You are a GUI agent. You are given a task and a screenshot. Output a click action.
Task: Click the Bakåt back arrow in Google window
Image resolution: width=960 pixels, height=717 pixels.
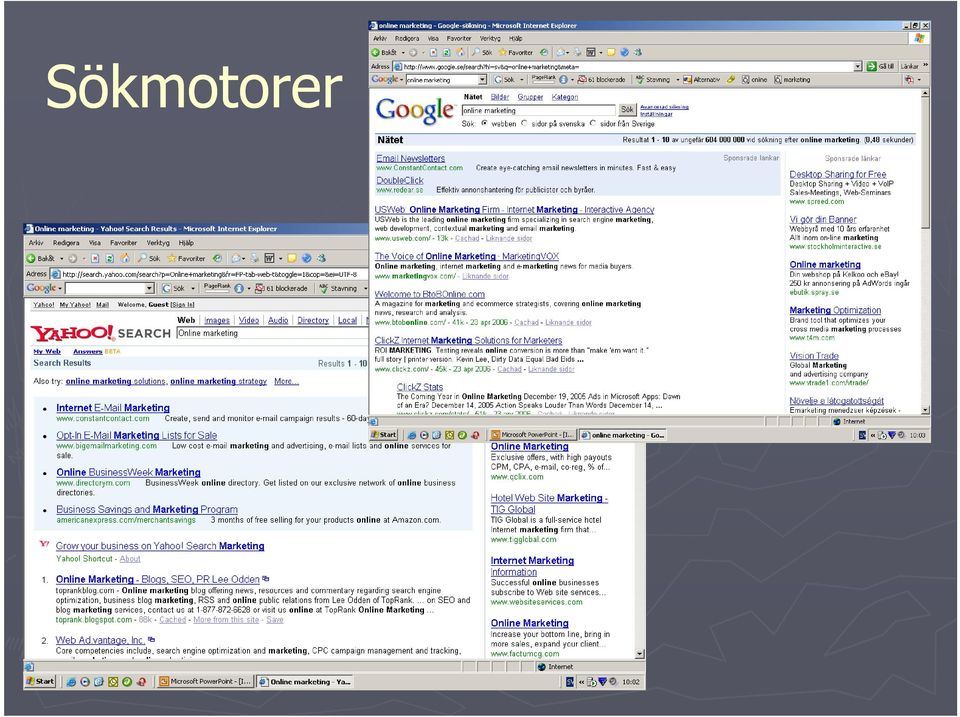(x=376, y=53)
